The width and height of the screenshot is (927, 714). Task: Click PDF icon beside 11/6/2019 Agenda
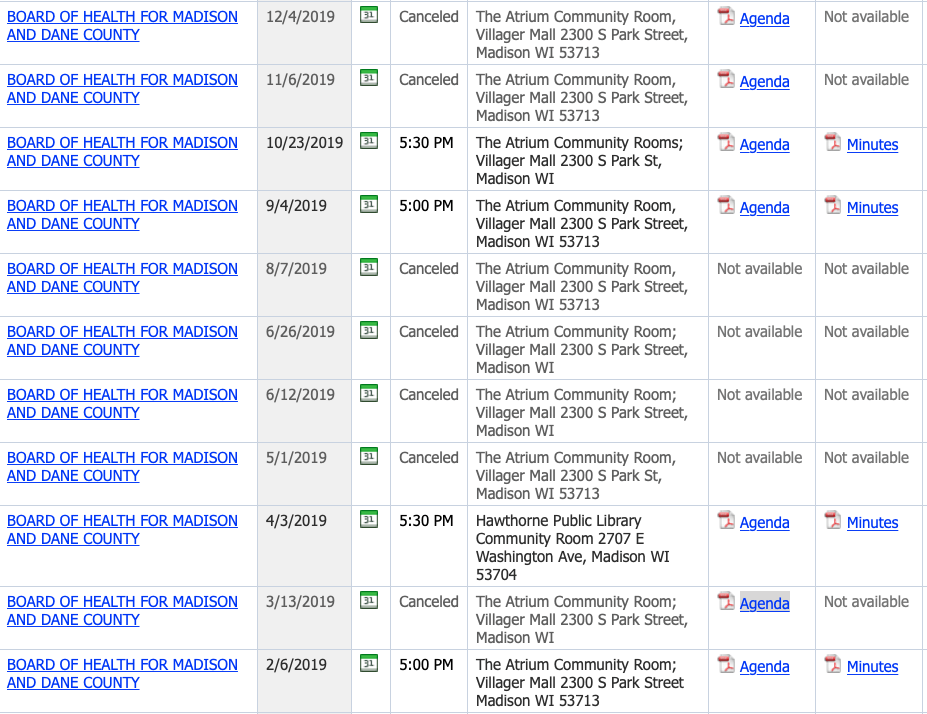tap(726, 79)
